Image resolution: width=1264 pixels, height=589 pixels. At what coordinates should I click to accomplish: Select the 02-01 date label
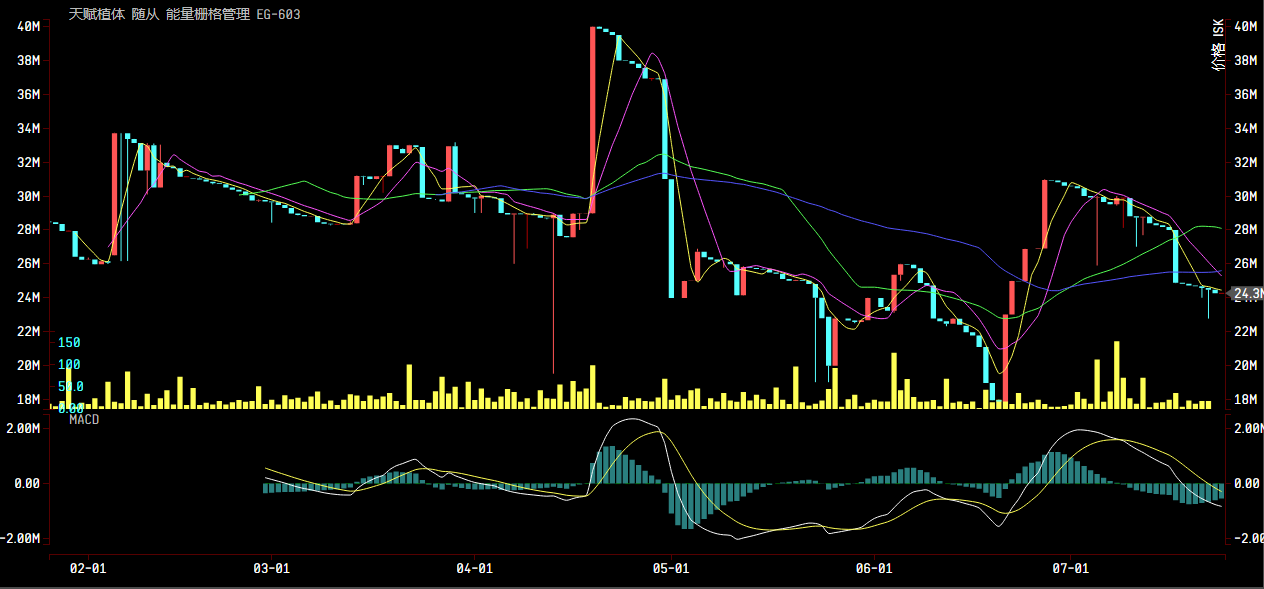coord(88,568)
